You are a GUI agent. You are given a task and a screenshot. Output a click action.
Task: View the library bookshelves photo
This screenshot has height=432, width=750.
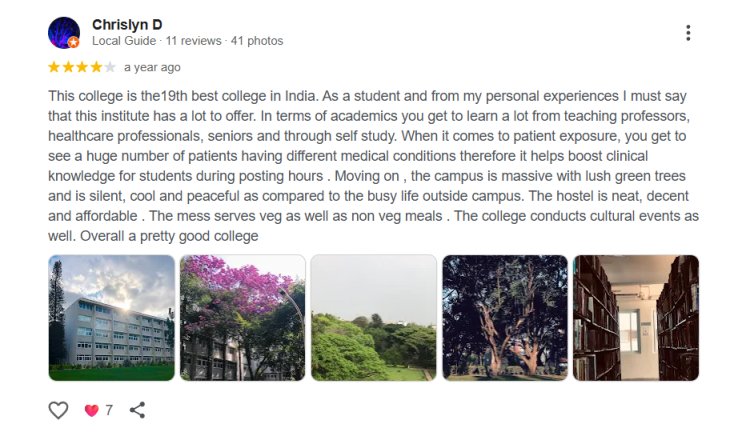coord(635,318)
